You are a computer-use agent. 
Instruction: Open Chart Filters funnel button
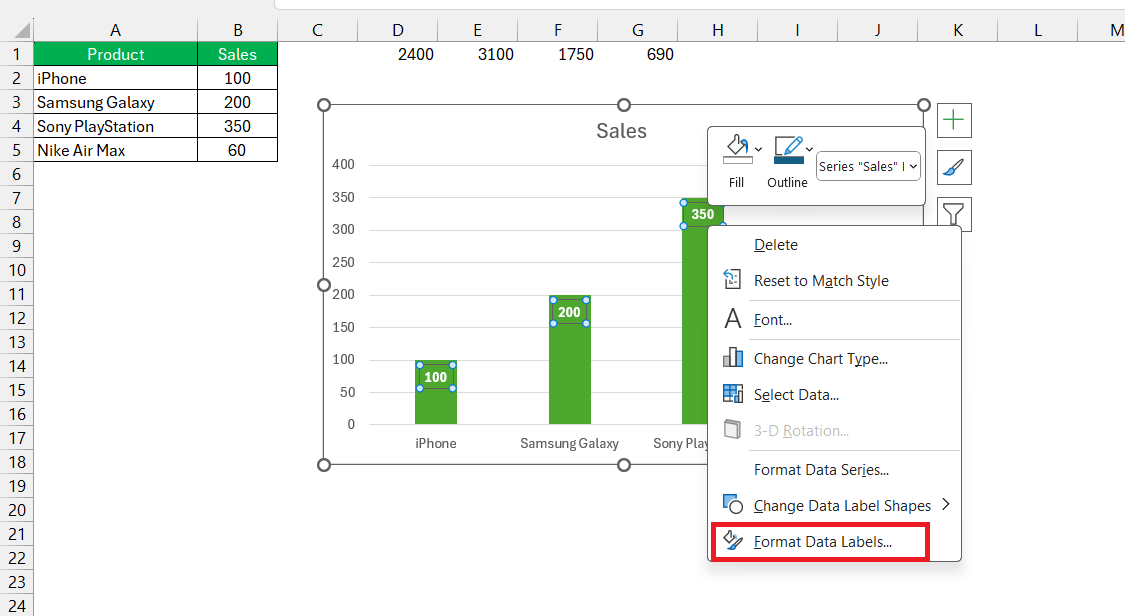(954, 214)
